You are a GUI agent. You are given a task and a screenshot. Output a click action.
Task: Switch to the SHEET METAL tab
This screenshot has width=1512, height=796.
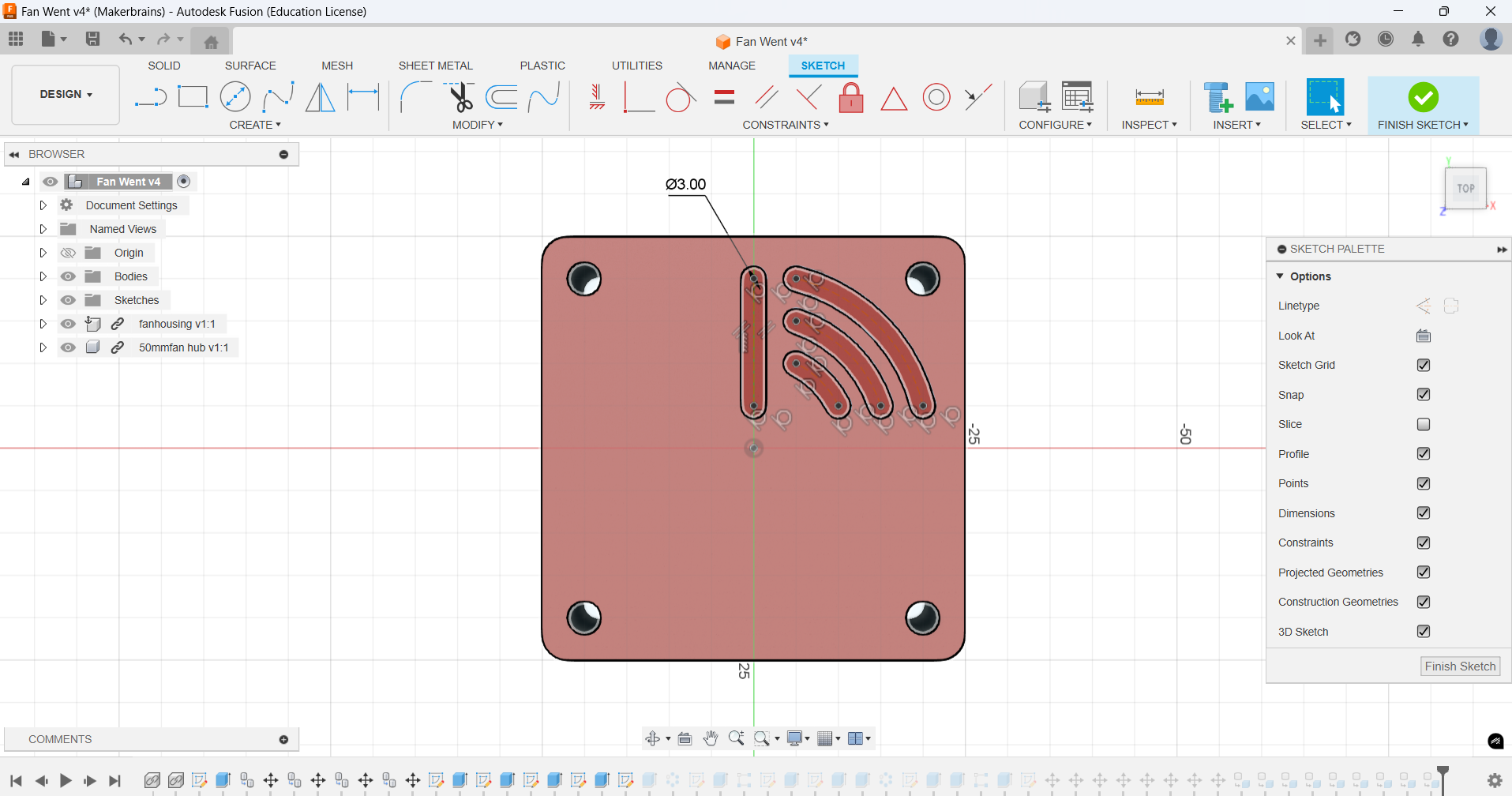tap(436, 66)
